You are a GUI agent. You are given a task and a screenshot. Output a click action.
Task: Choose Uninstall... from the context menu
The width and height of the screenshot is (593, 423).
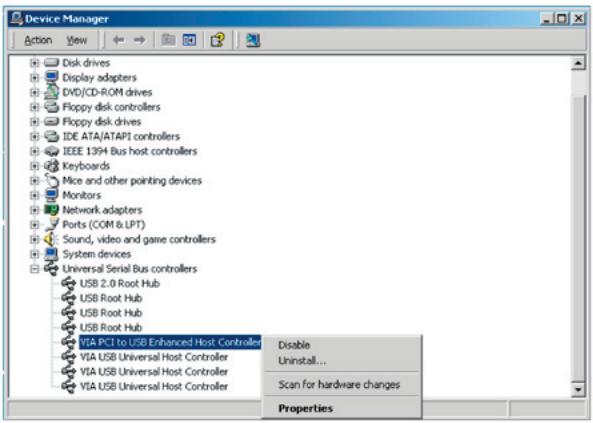[x=302, y=361]
